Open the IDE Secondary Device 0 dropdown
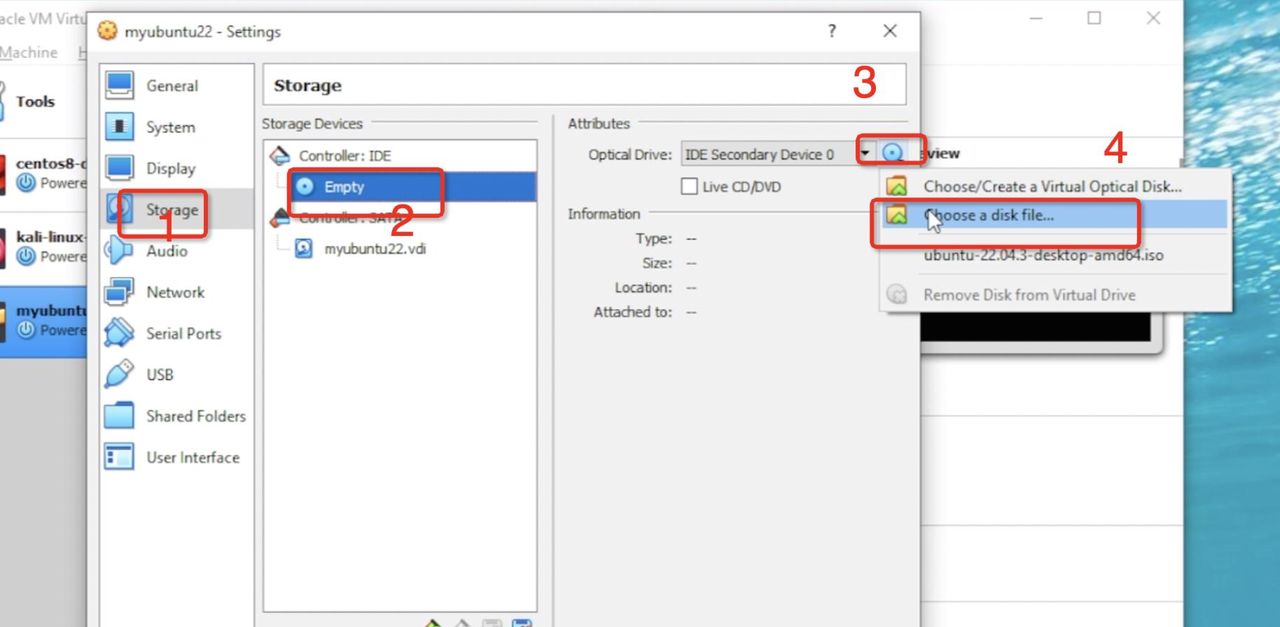The image size is (1280, 627). [x=777, y=154]
